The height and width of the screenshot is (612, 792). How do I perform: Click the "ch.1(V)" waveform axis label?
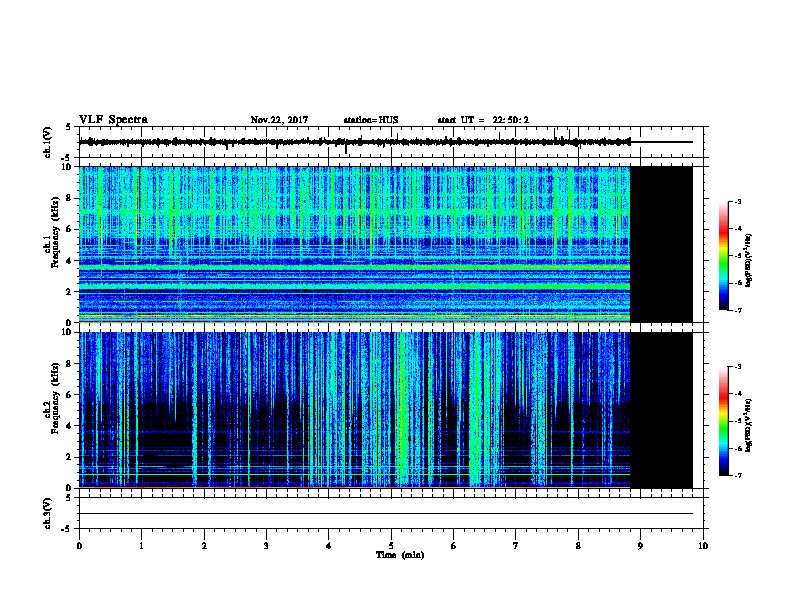tap(48, 142)
